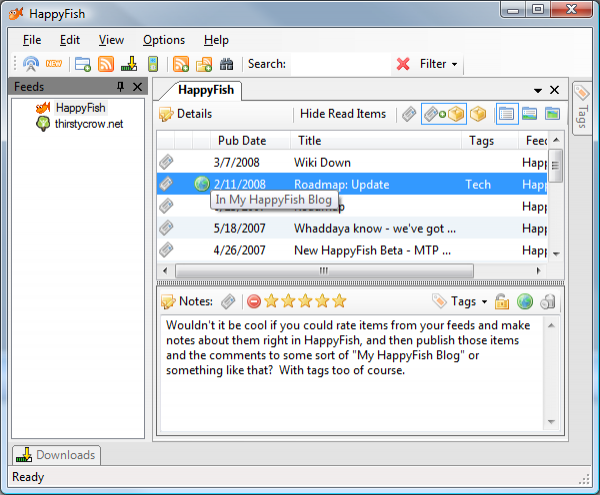
Task: Click the golden box icon in item toolbar
Action: [x=478, y=114]
